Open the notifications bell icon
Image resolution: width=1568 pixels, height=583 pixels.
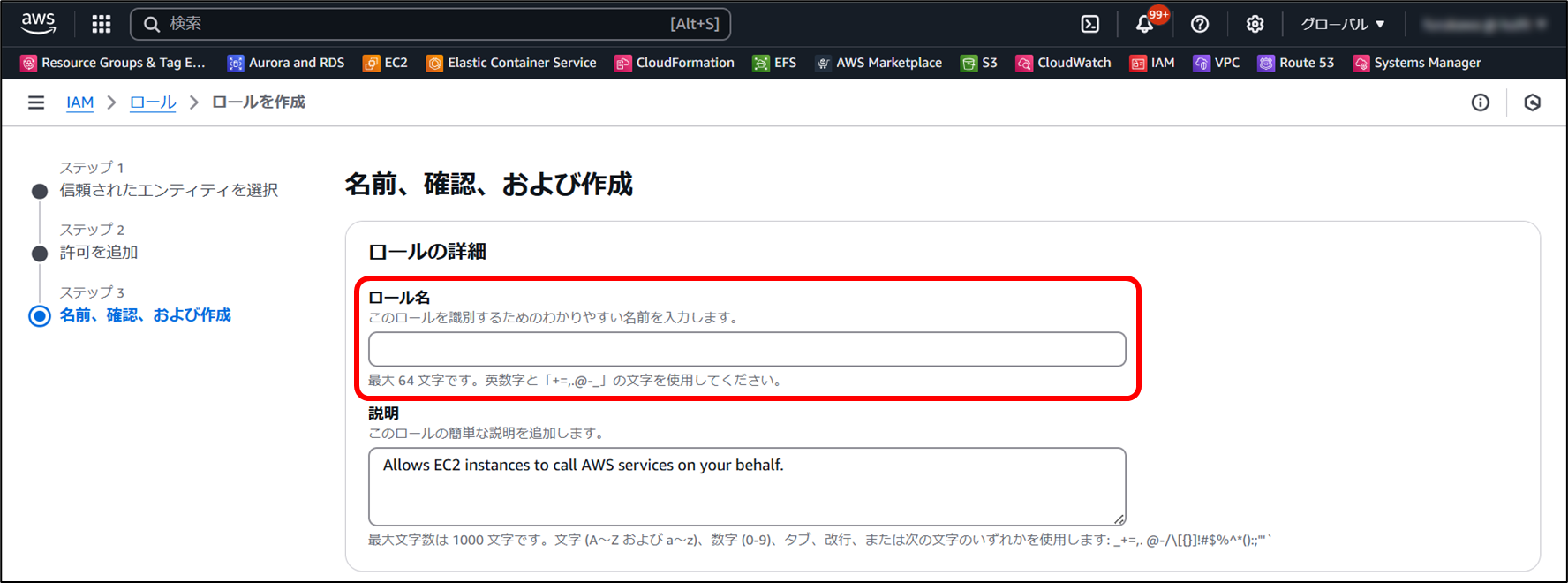coord(1145,24)
